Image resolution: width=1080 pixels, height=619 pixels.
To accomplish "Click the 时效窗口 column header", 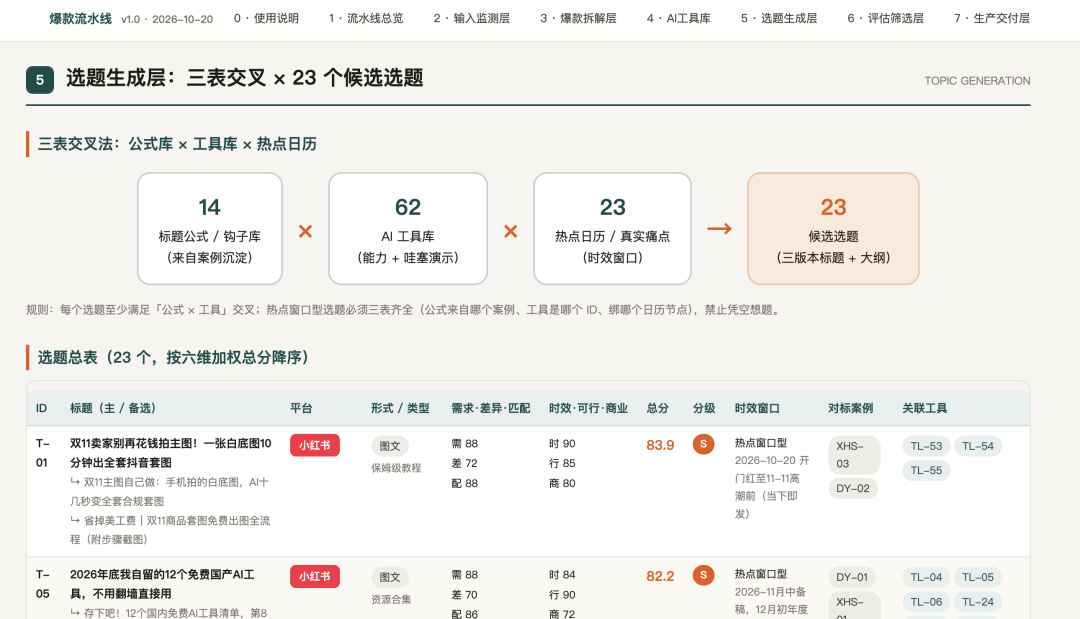I will pyautogui.click(x=757, y=408).
